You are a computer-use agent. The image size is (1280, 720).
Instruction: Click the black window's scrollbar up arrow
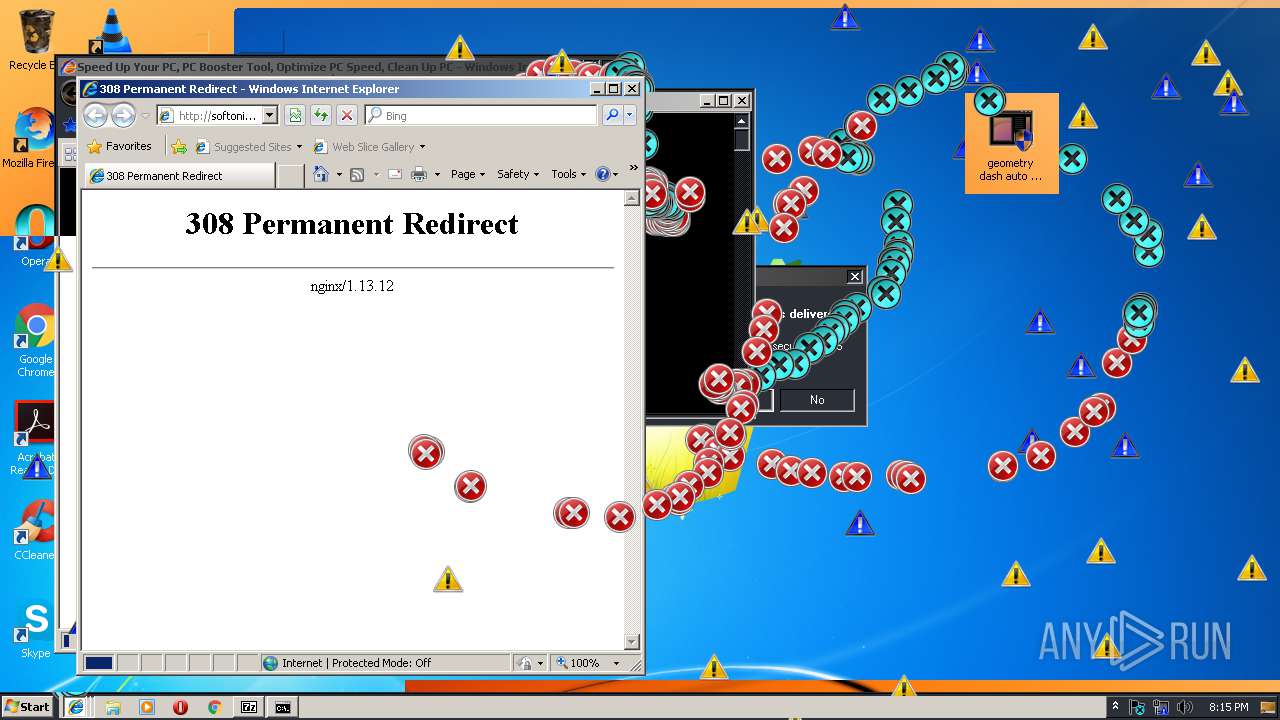tap(742, 121)
